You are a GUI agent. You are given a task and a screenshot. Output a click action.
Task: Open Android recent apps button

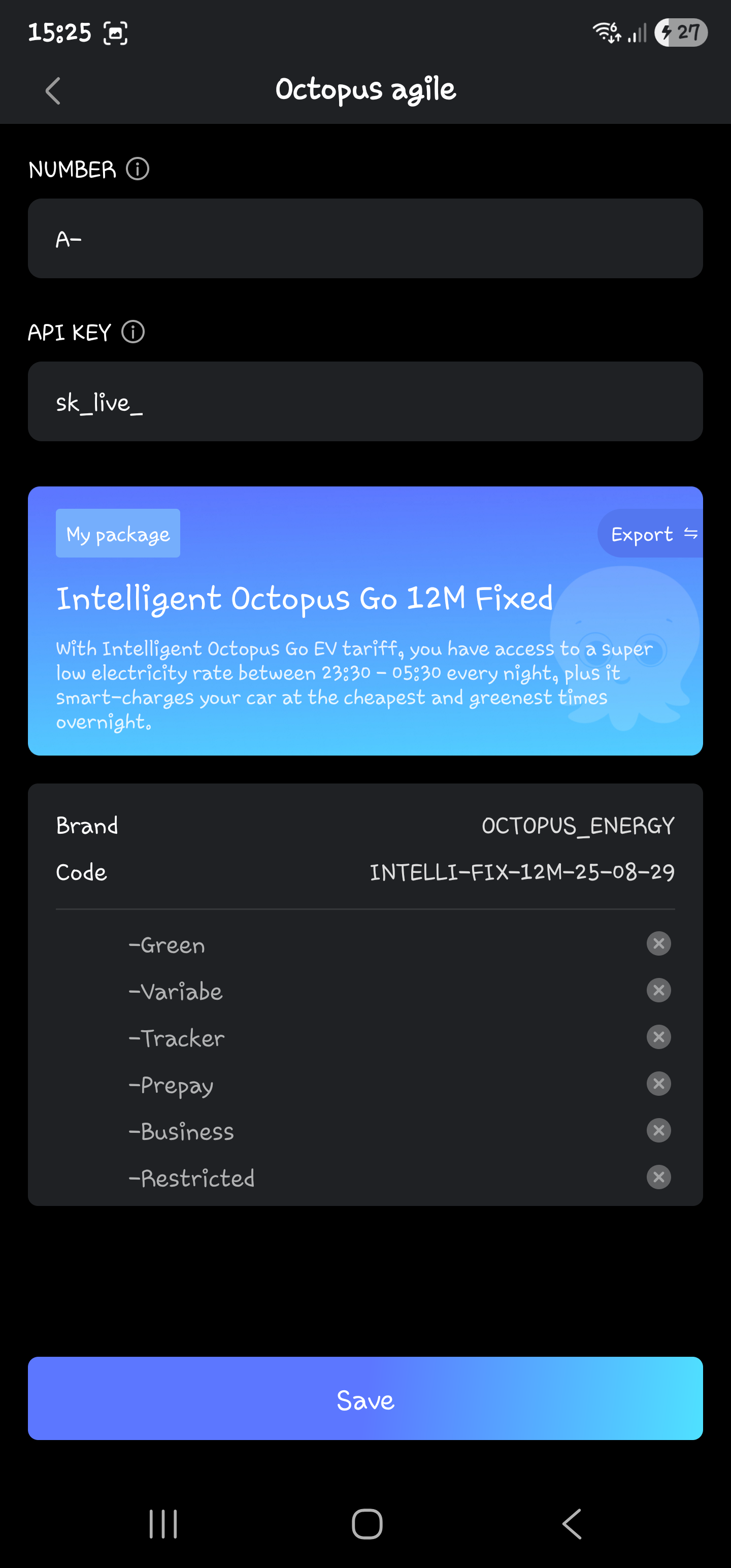point(163,1523)
